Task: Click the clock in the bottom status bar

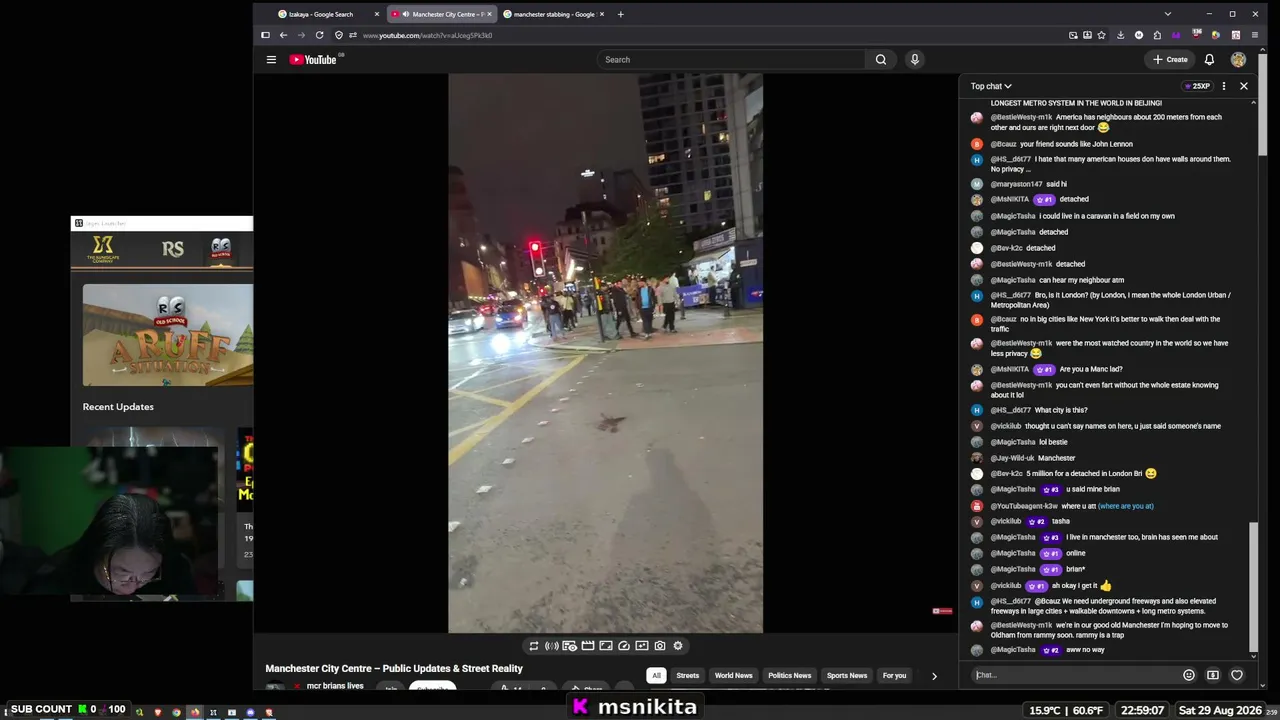Action: click(x=1142, y=710)
